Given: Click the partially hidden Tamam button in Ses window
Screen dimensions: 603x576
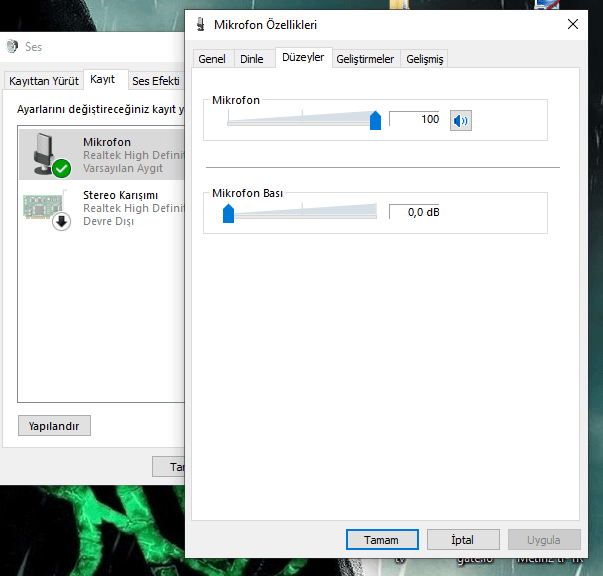Looking at the screenshot, I should [168, 466].
